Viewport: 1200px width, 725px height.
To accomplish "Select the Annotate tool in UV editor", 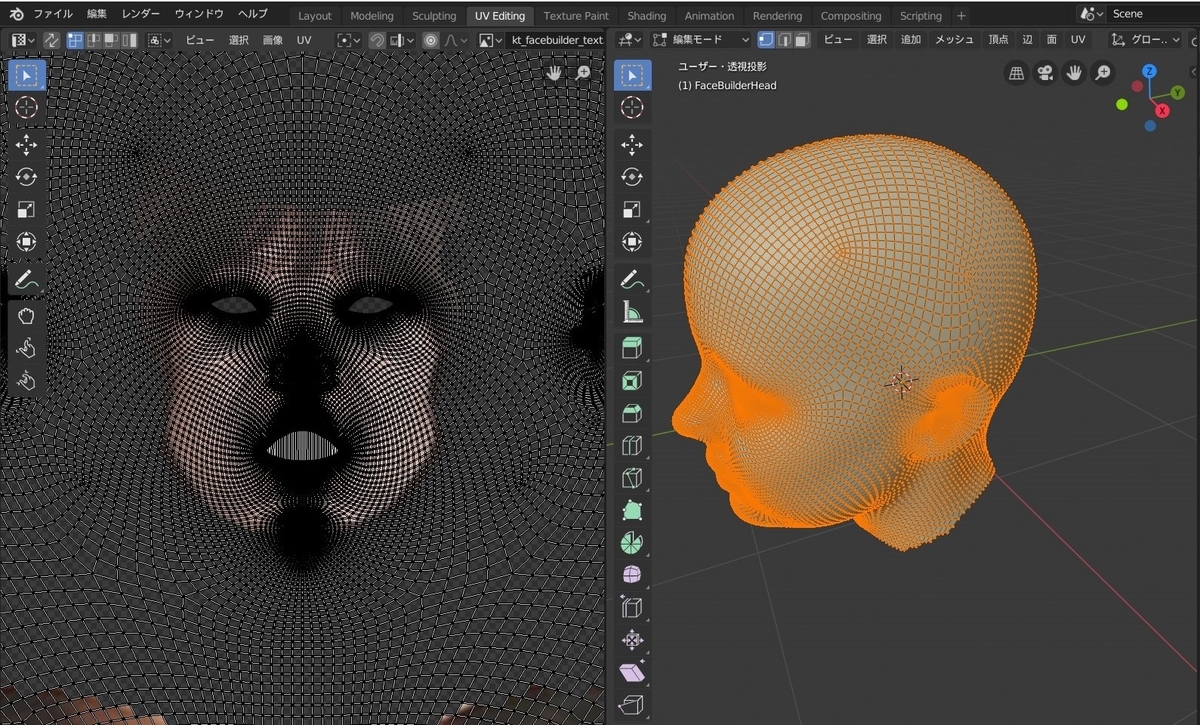I will (x=26, y=279).
